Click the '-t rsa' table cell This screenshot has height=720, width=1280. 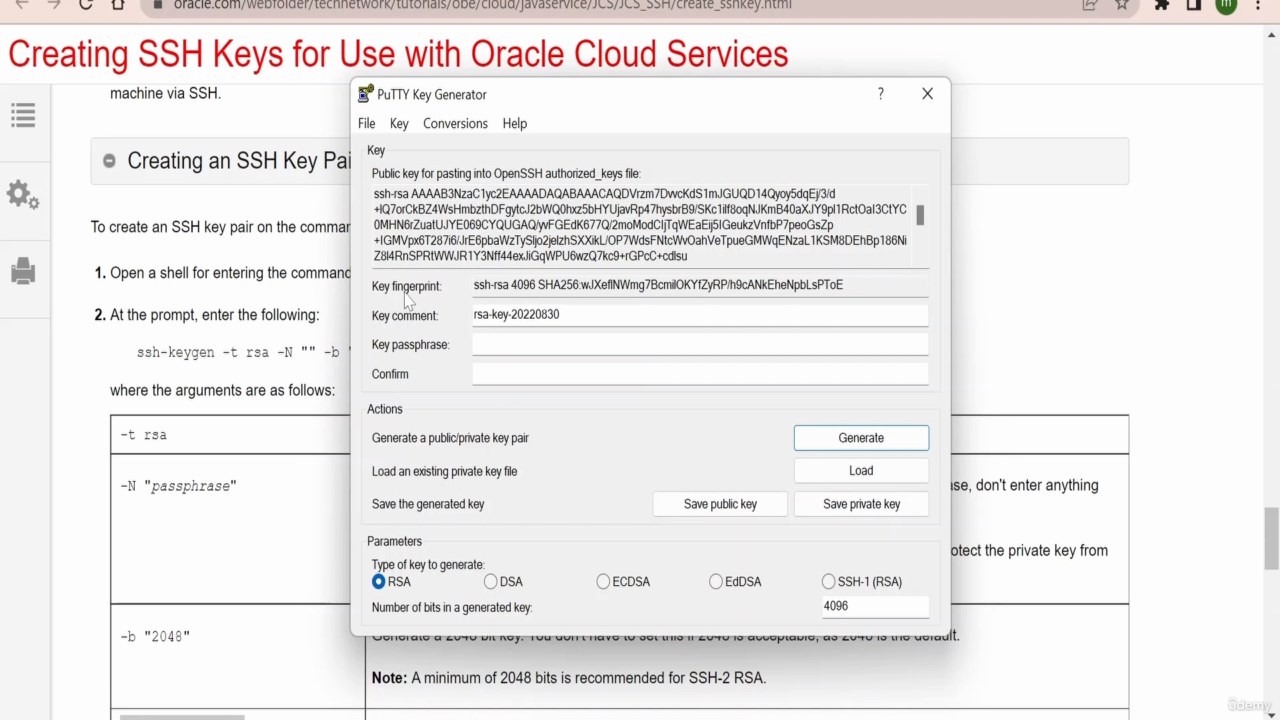click(237, 435)
